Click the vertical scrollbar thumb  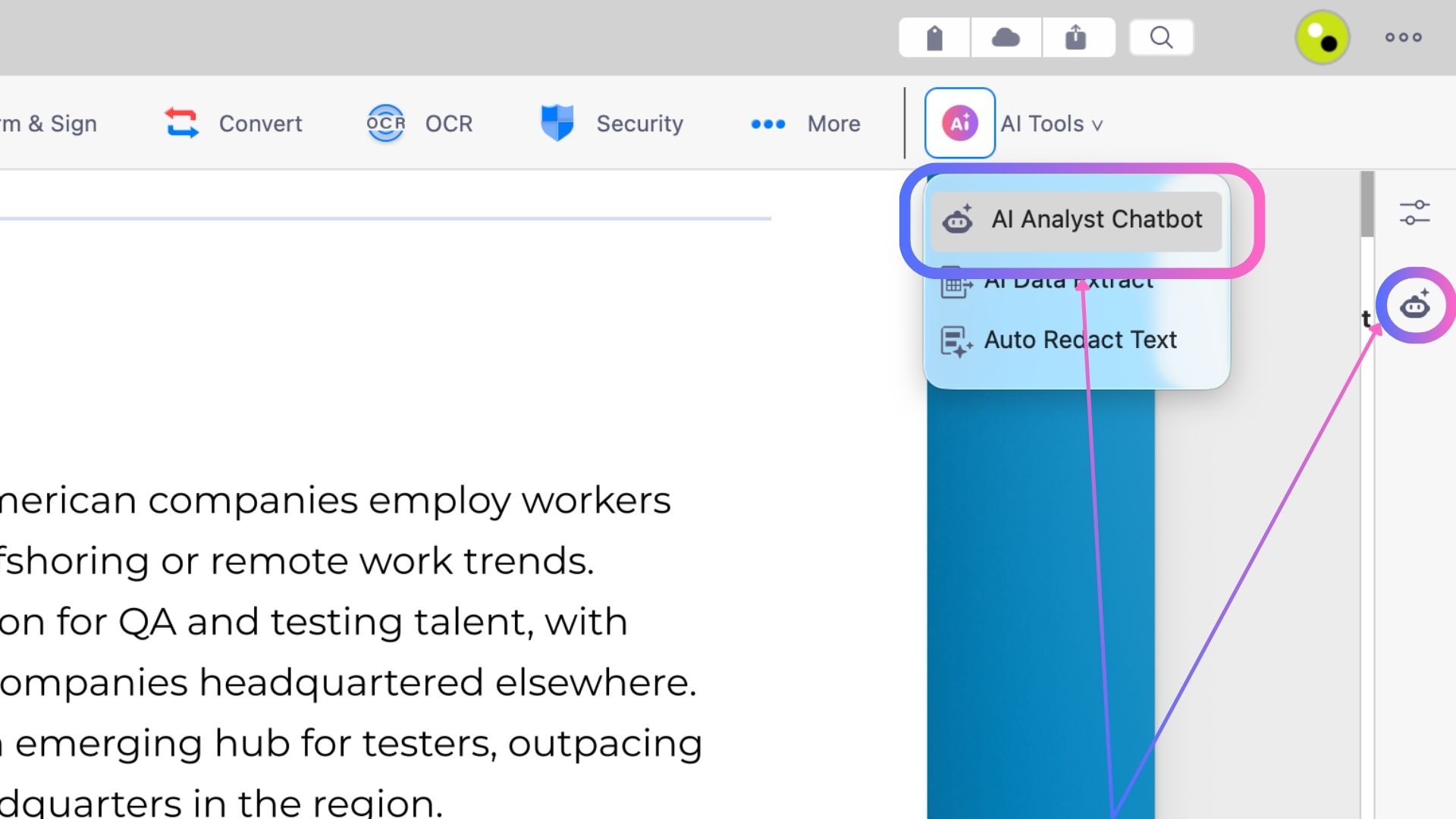tap(1367, 203)
